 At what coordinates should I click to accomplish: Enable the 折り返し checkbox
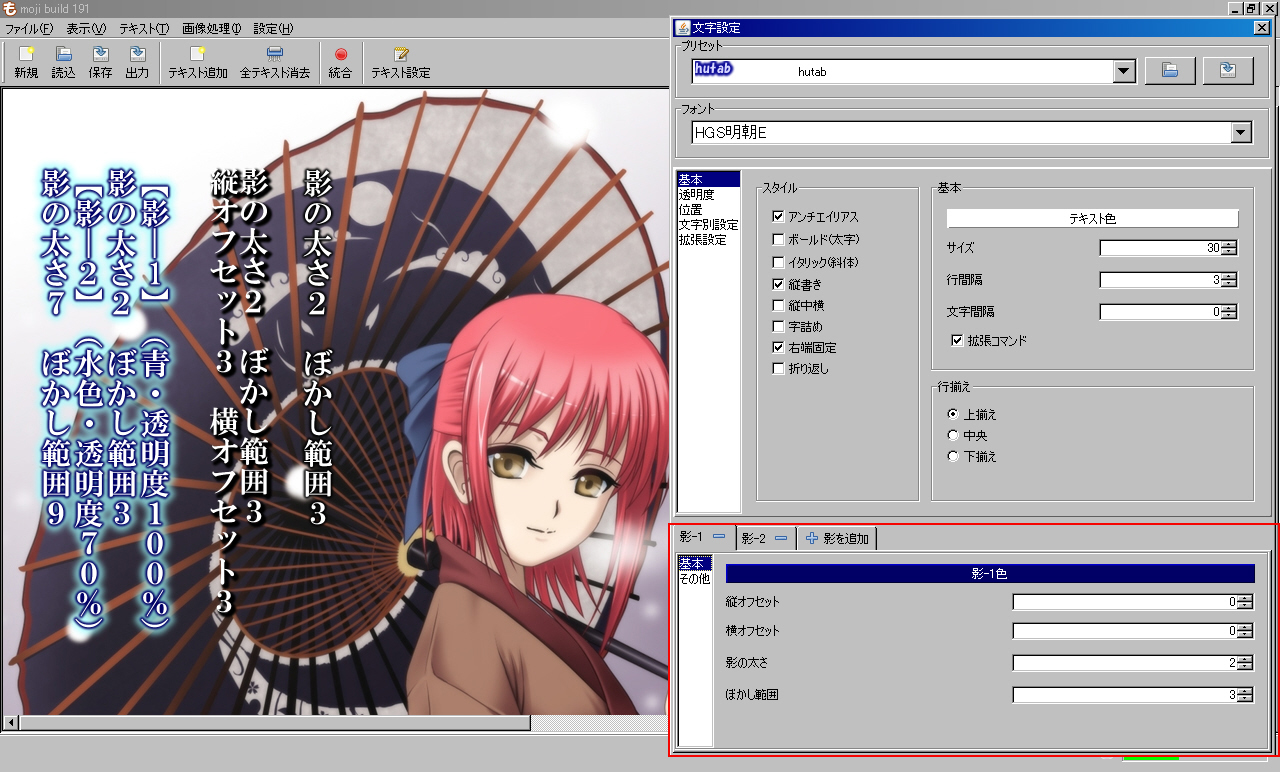coord(778,369)
